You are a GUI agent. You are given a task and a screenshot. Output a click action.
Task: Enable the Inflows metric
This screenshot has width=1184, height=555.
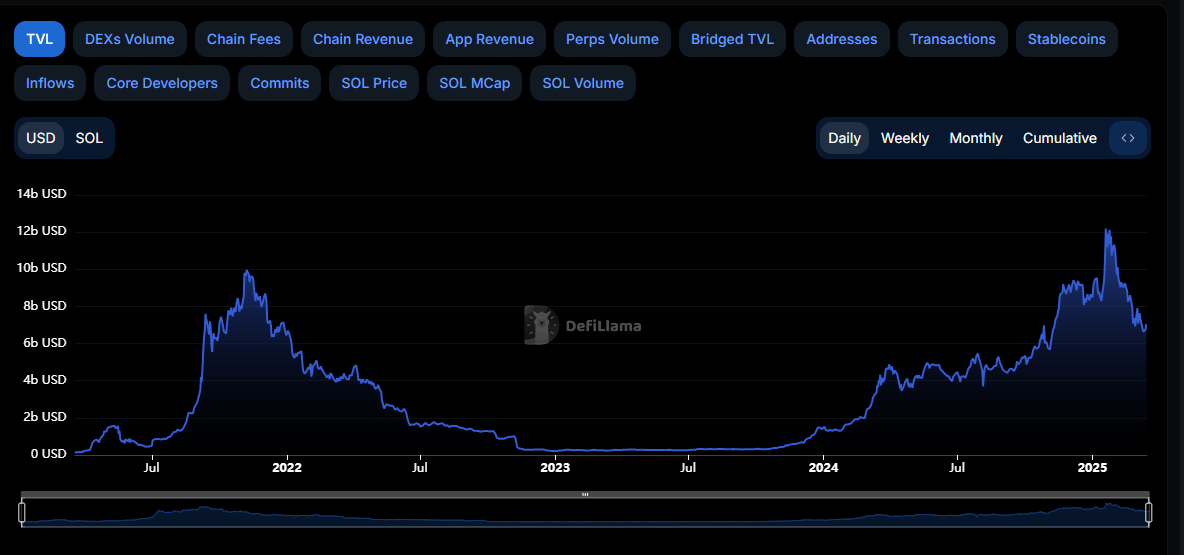tap(50, 83)
